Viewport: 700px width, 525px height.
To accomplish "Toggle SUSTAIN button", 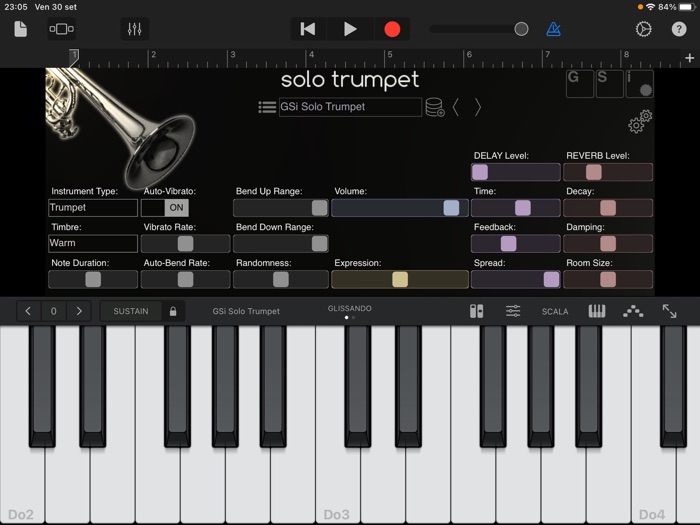I will [131, 311].
